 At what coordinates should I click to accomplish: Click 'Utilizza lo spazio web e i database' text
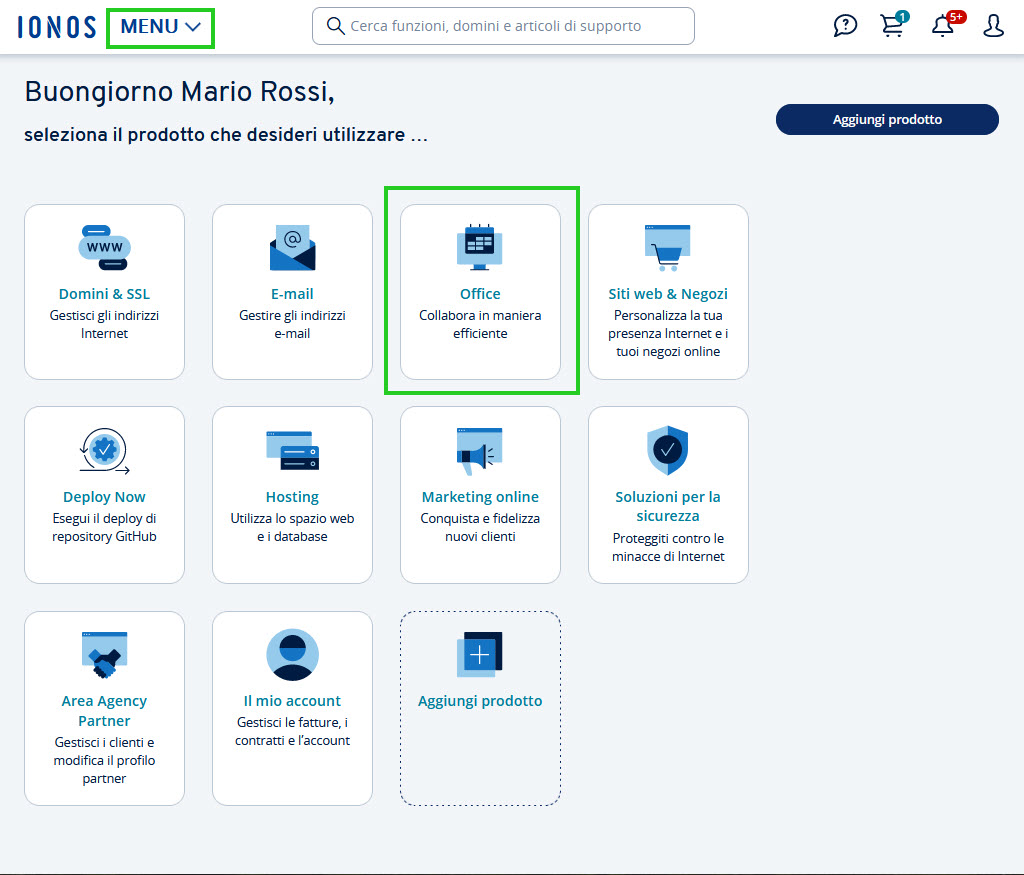[293, 528]
